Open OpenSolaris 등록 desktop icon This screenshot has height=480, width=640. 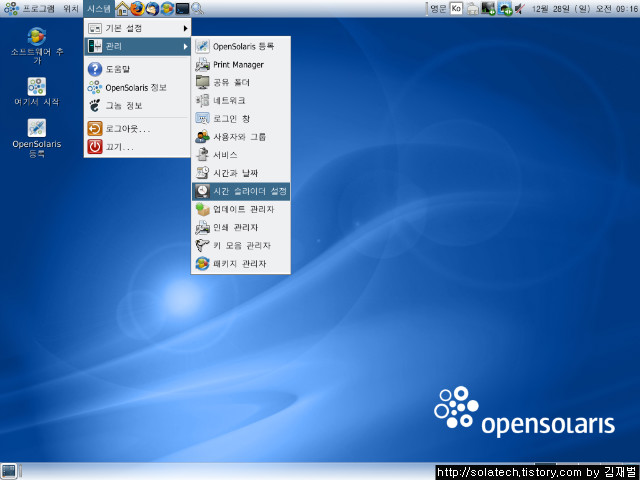[37, 138]
